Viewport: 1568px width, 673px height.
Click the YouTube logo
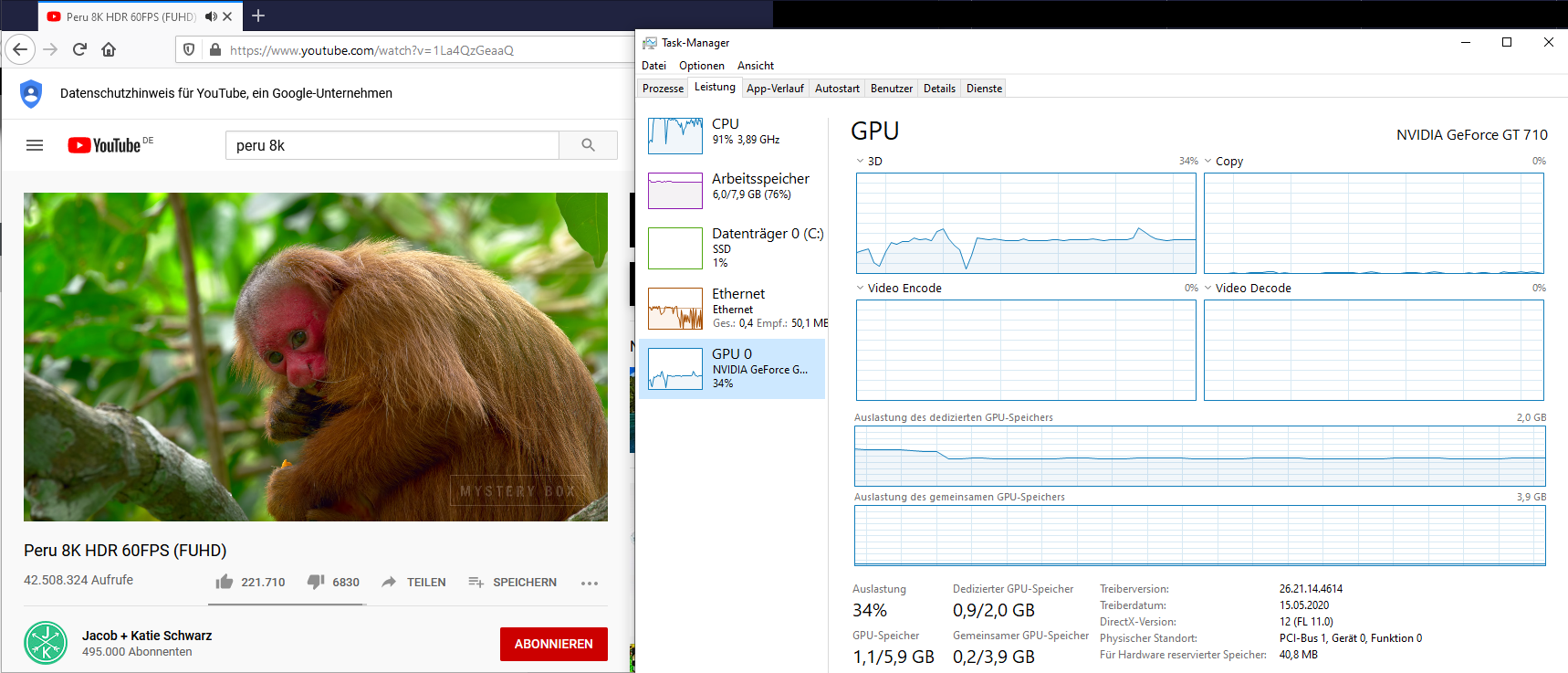point(105,145)
